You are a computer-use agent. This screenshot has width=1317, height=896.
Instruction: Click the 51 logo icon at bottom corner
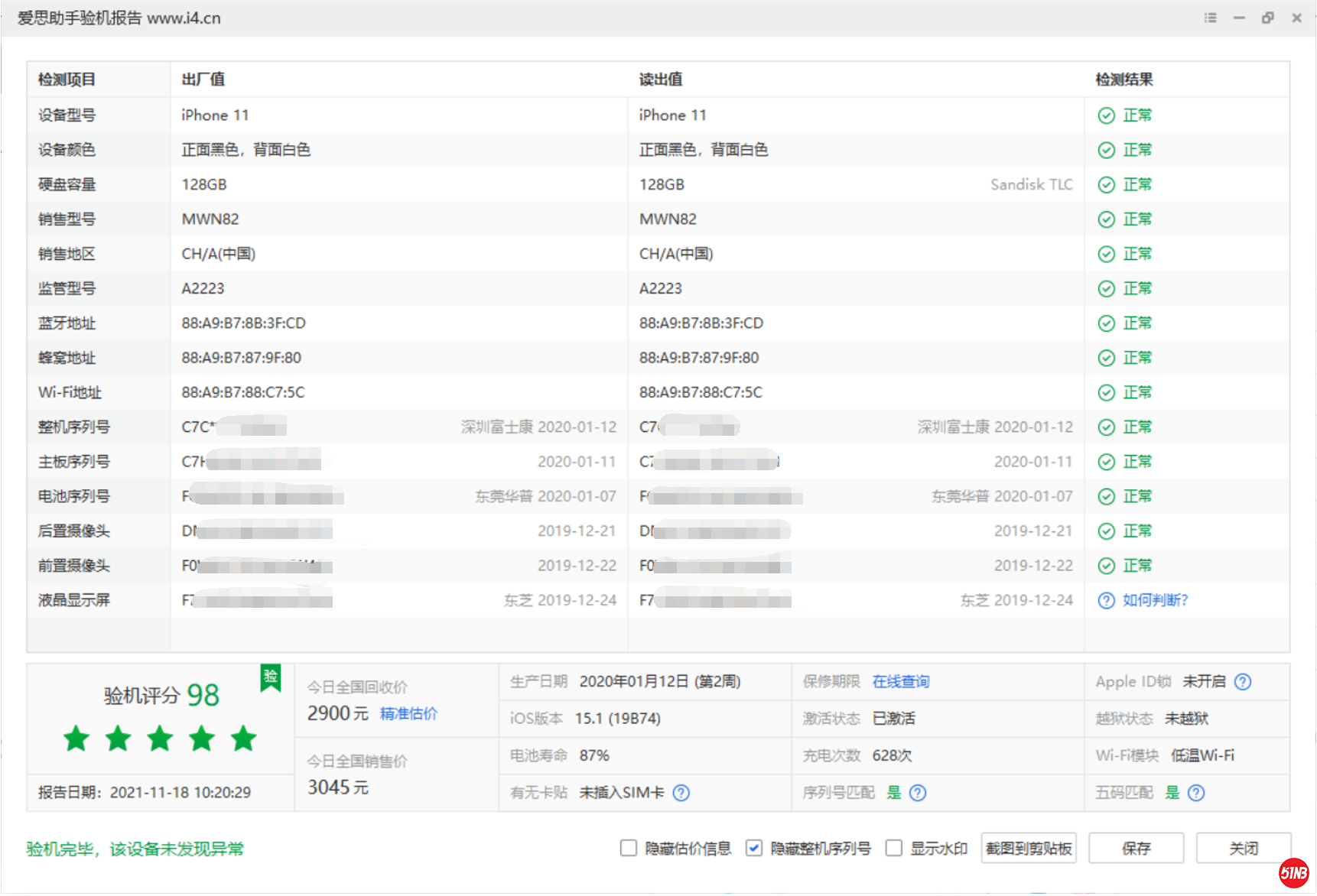tap(1293, 872)
